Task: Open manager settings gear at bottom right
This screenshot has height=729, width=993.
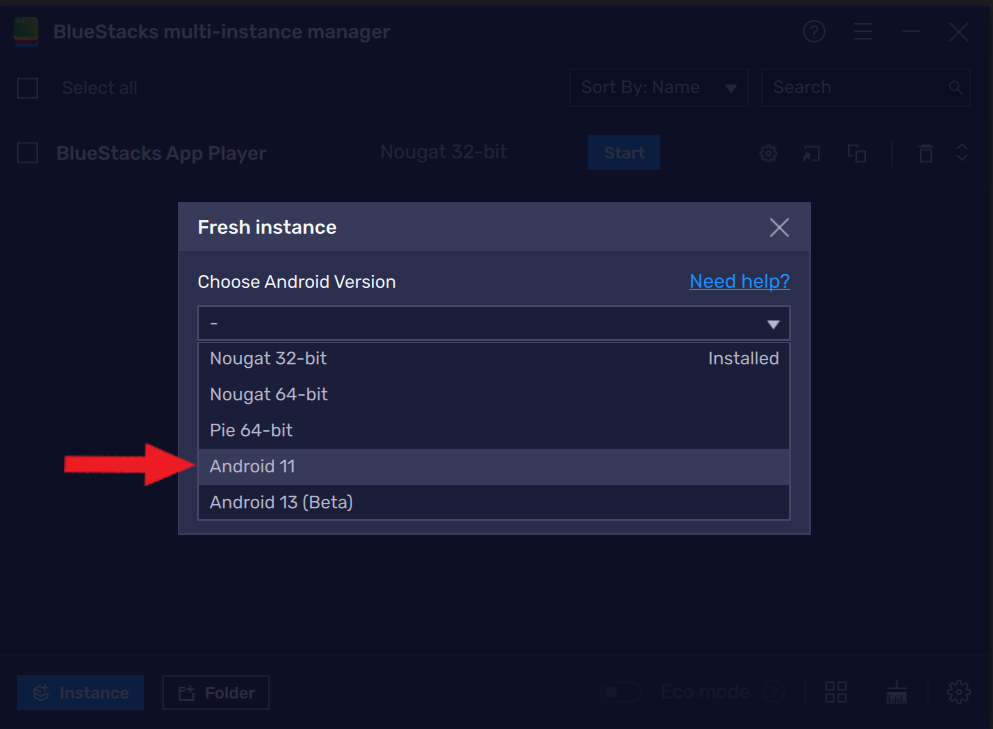Action: click(958, 692)
